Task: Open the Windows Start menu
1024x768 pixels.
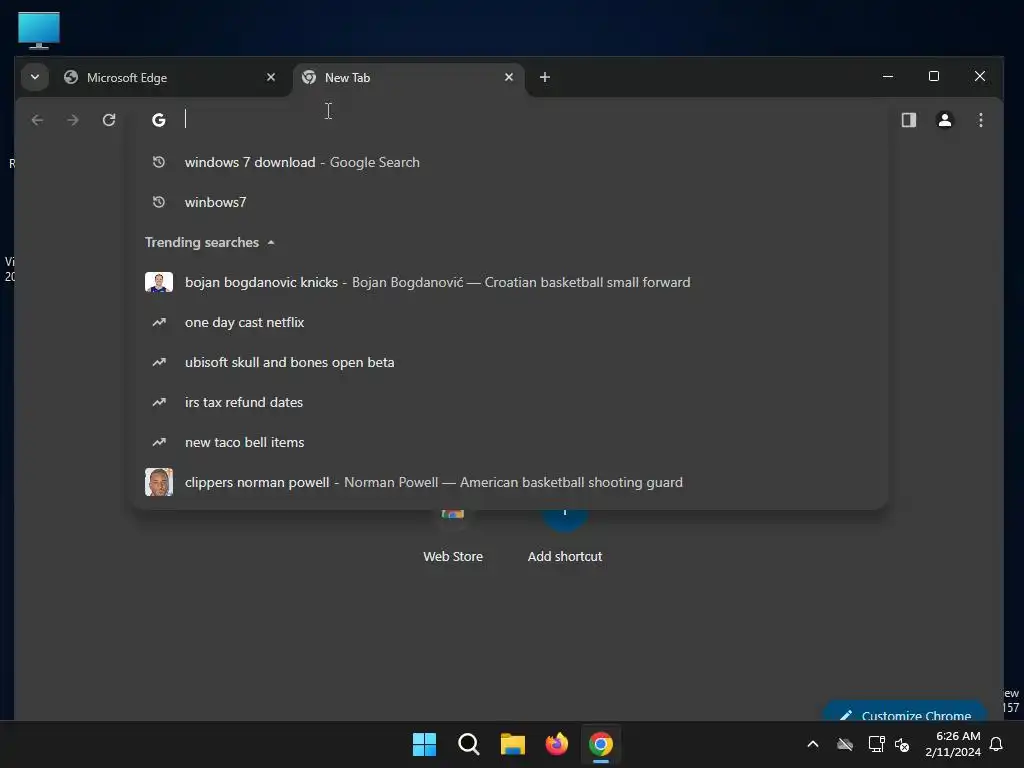Action: click(424, 744)
